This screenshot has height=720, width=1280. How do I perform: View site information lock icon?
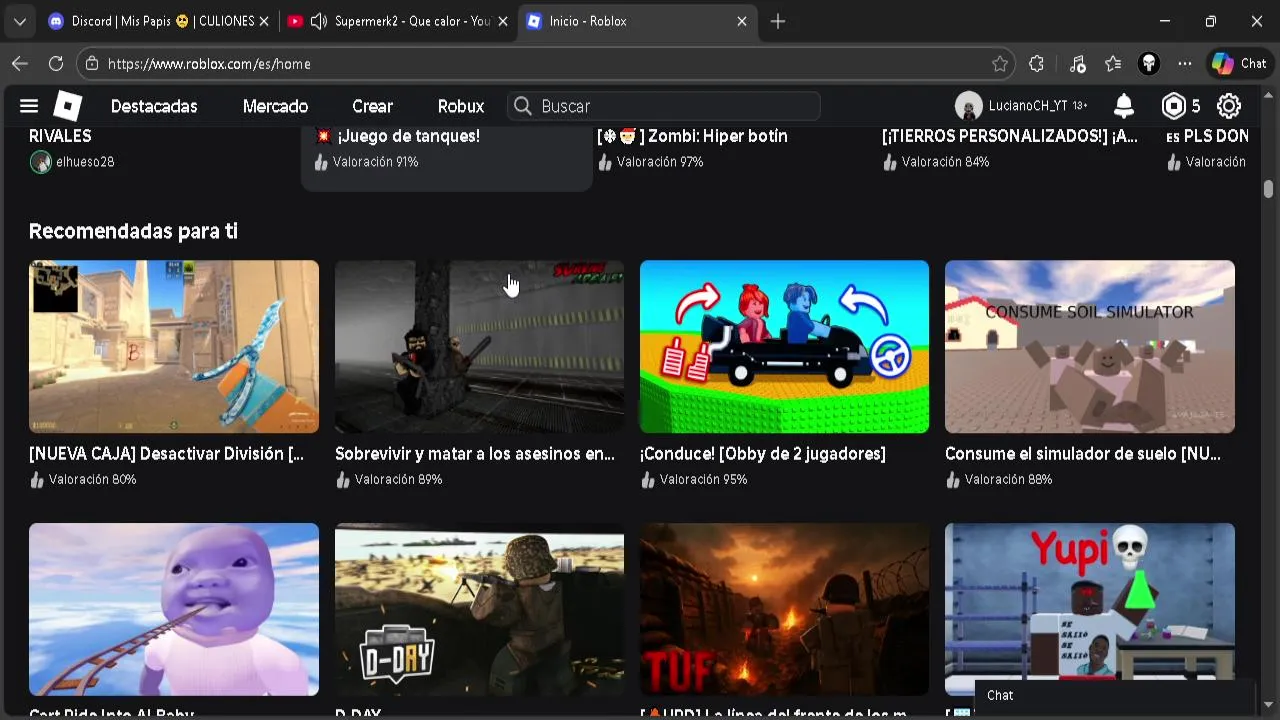point(92,64)
